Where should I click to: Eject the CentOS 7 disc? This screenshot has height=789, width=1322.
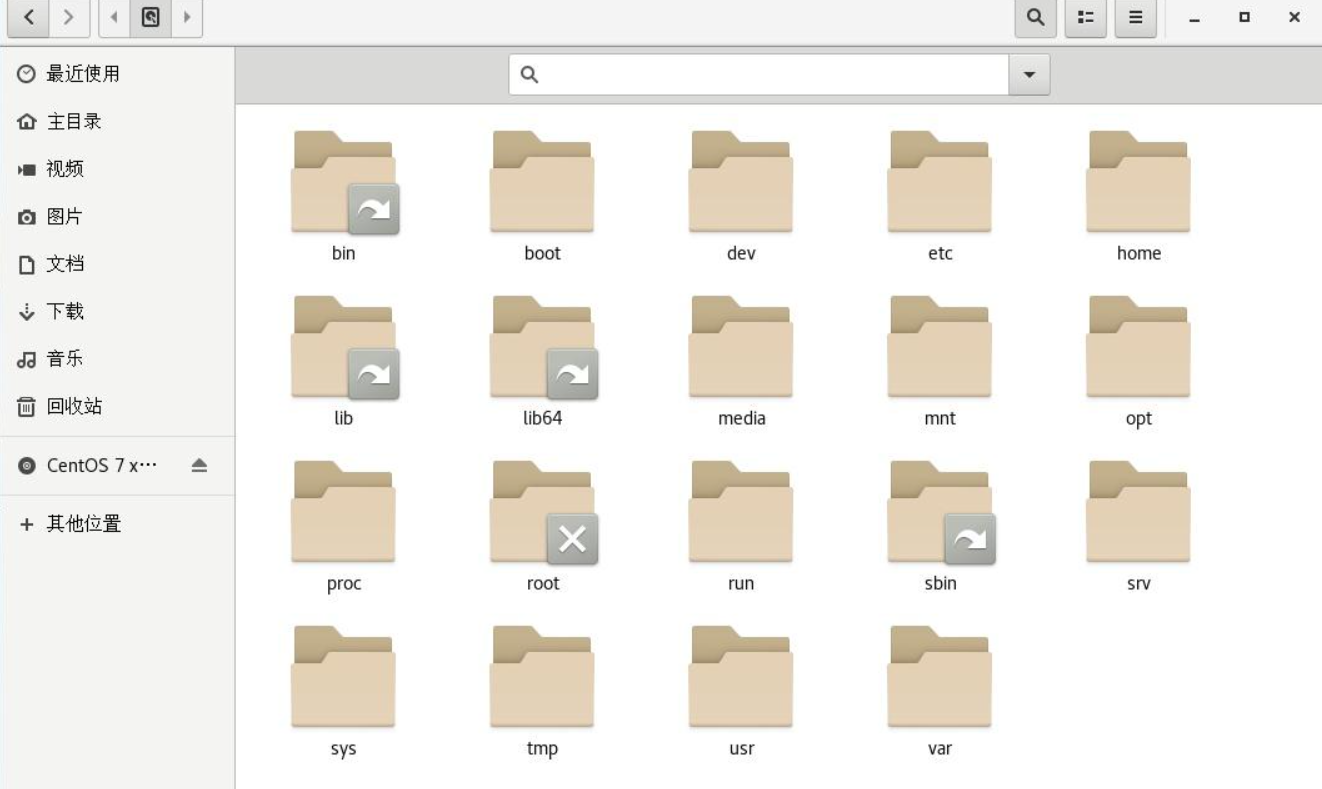click(x=199, y=466)
